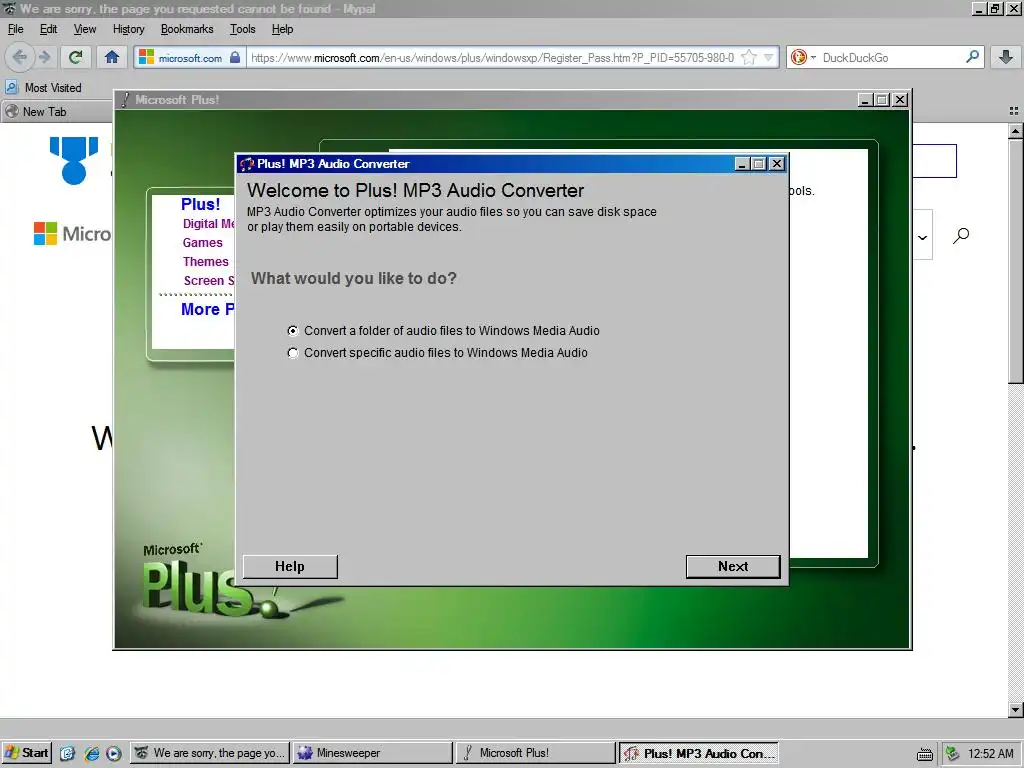Click the scrollbar down arrow in browser
This screenshot has width=1024, height=768.
coord(1015,709)
